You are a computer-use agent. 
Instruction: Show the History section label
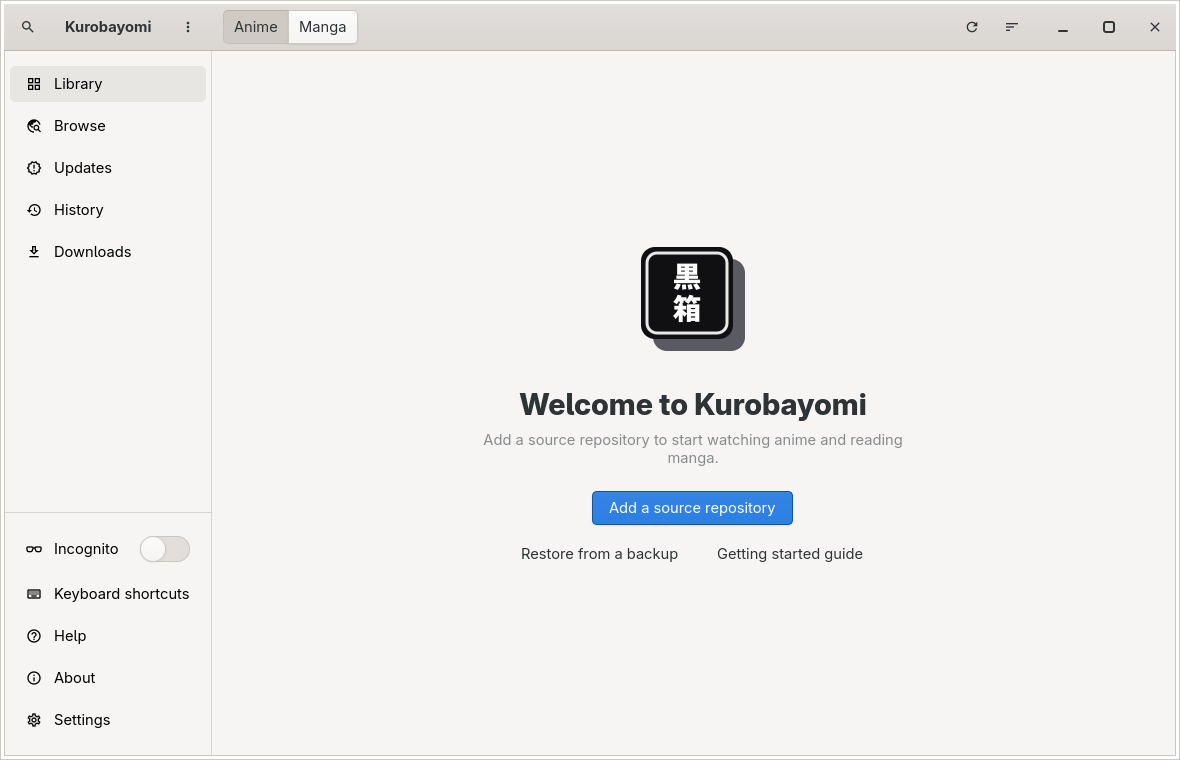coord(79,211)
